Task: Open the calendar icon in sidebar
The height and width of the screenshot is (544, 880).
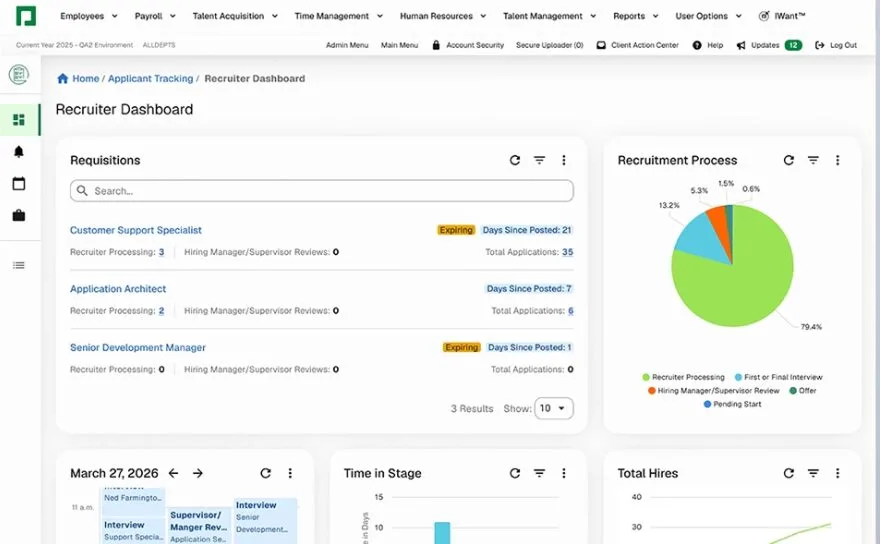Action: point(19,184)
